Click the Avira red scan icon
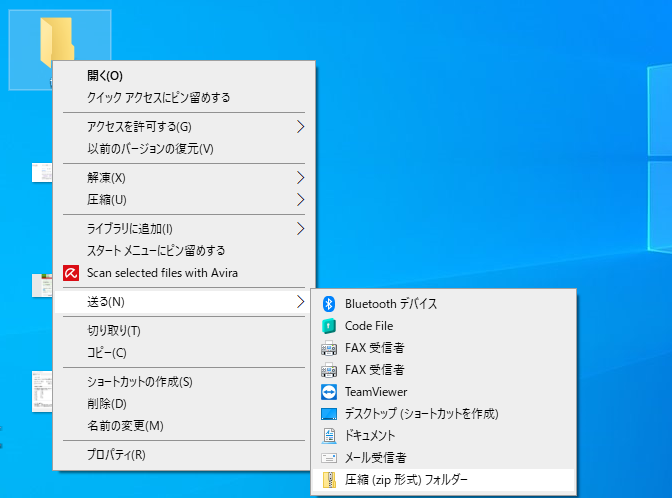This screenshot has width=672, height=498. (x=71, y=272)
